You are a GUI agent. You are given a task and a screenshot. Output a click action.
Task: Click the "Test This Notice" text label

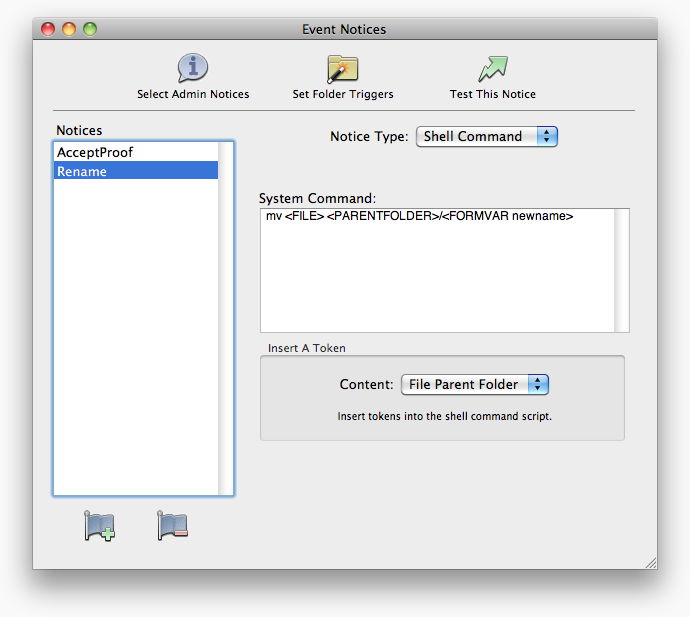[492, 94]
